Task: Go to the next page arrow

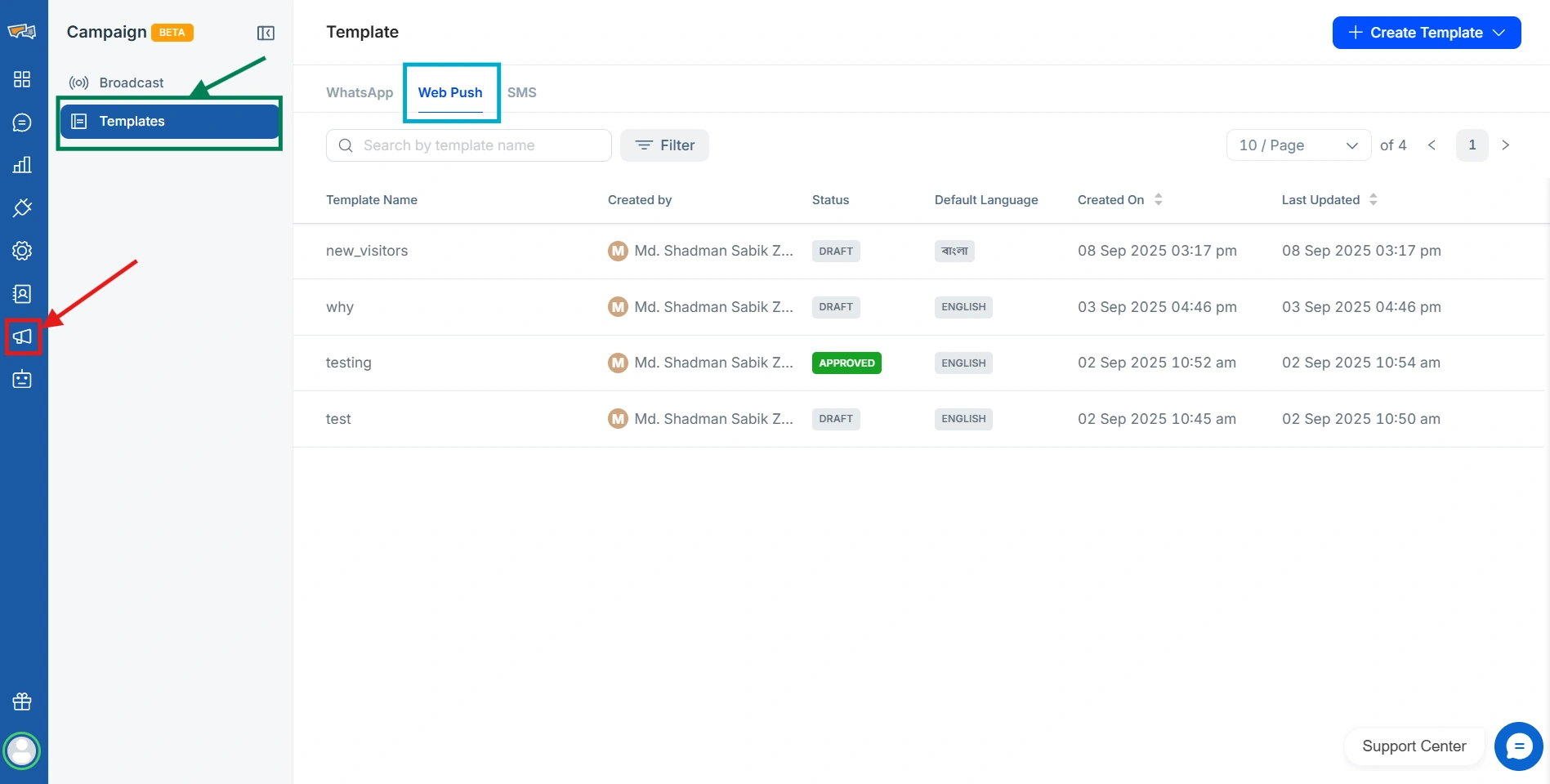Action: click(1505, 145)
